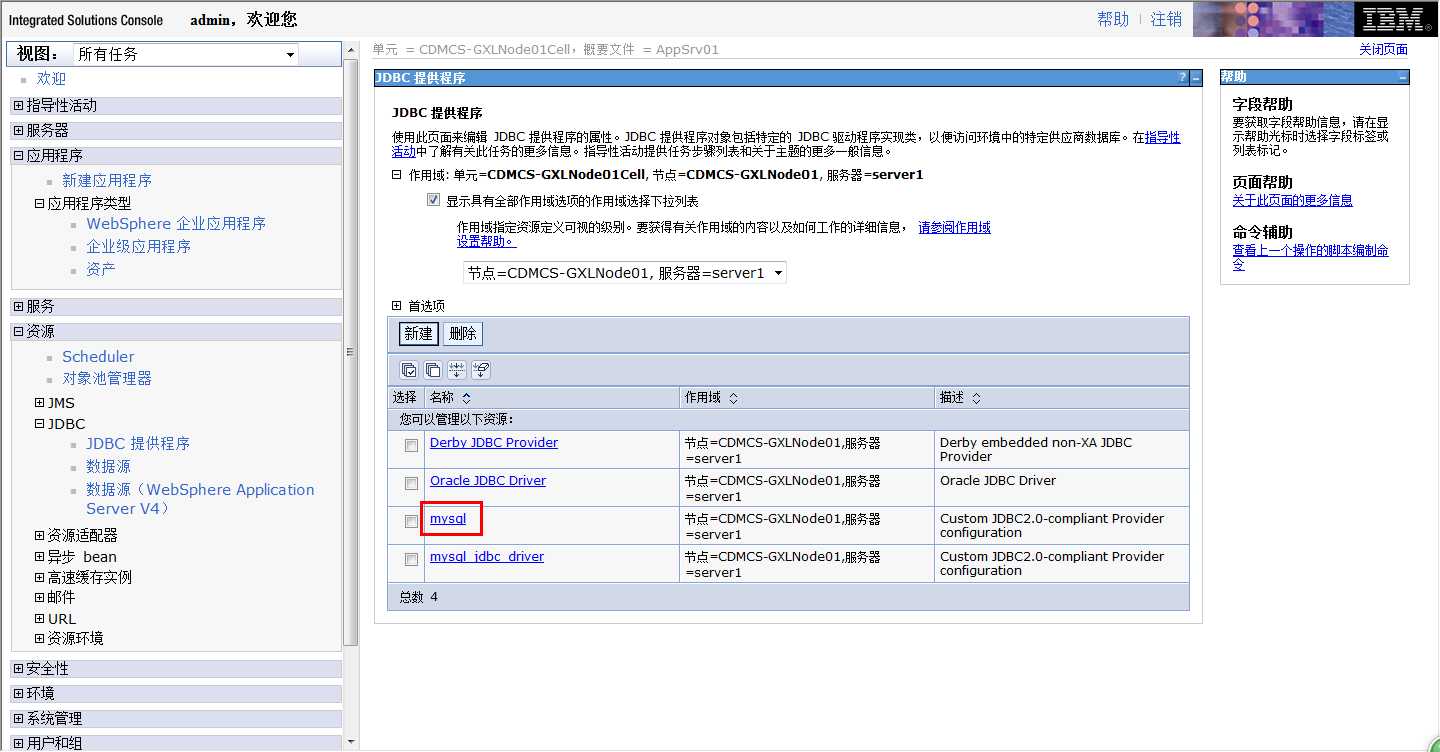Collapse the 作用域 section in main panel

click(396, 175)
